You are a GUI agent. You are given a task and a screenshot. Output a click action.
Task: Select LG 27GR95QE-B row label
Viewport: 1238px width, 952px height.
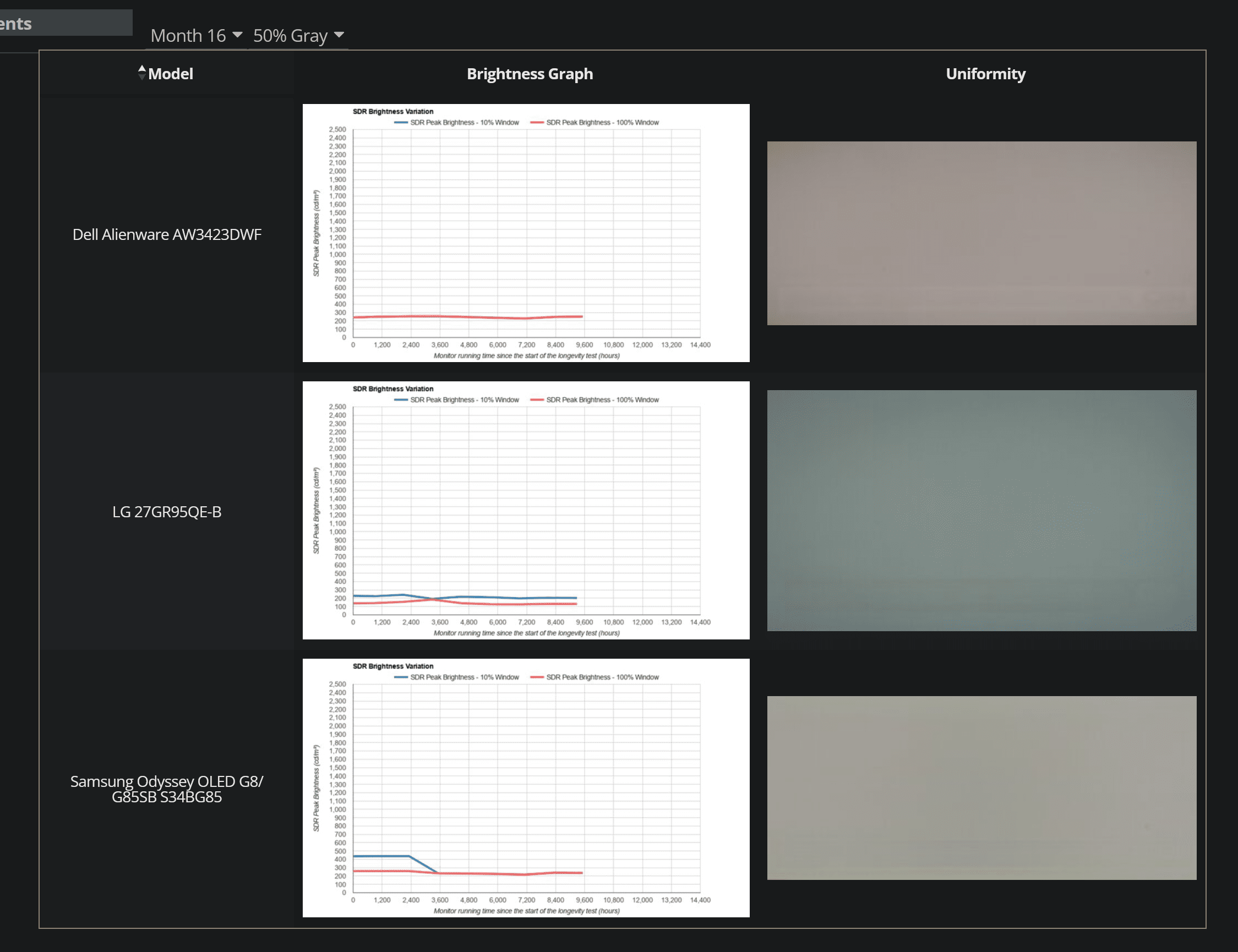167,512
